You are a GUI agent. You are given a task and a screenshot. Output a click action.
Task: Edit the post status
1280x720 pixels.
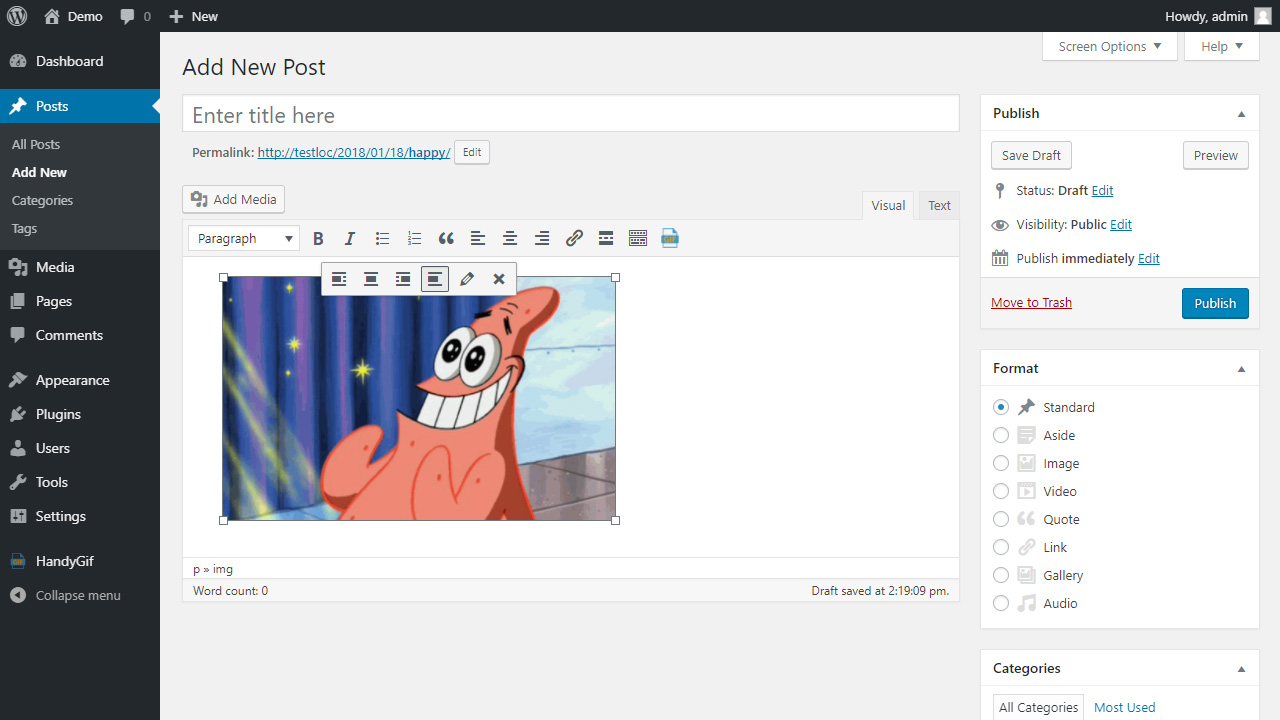pyautogui.click(x=1102, y=191)
